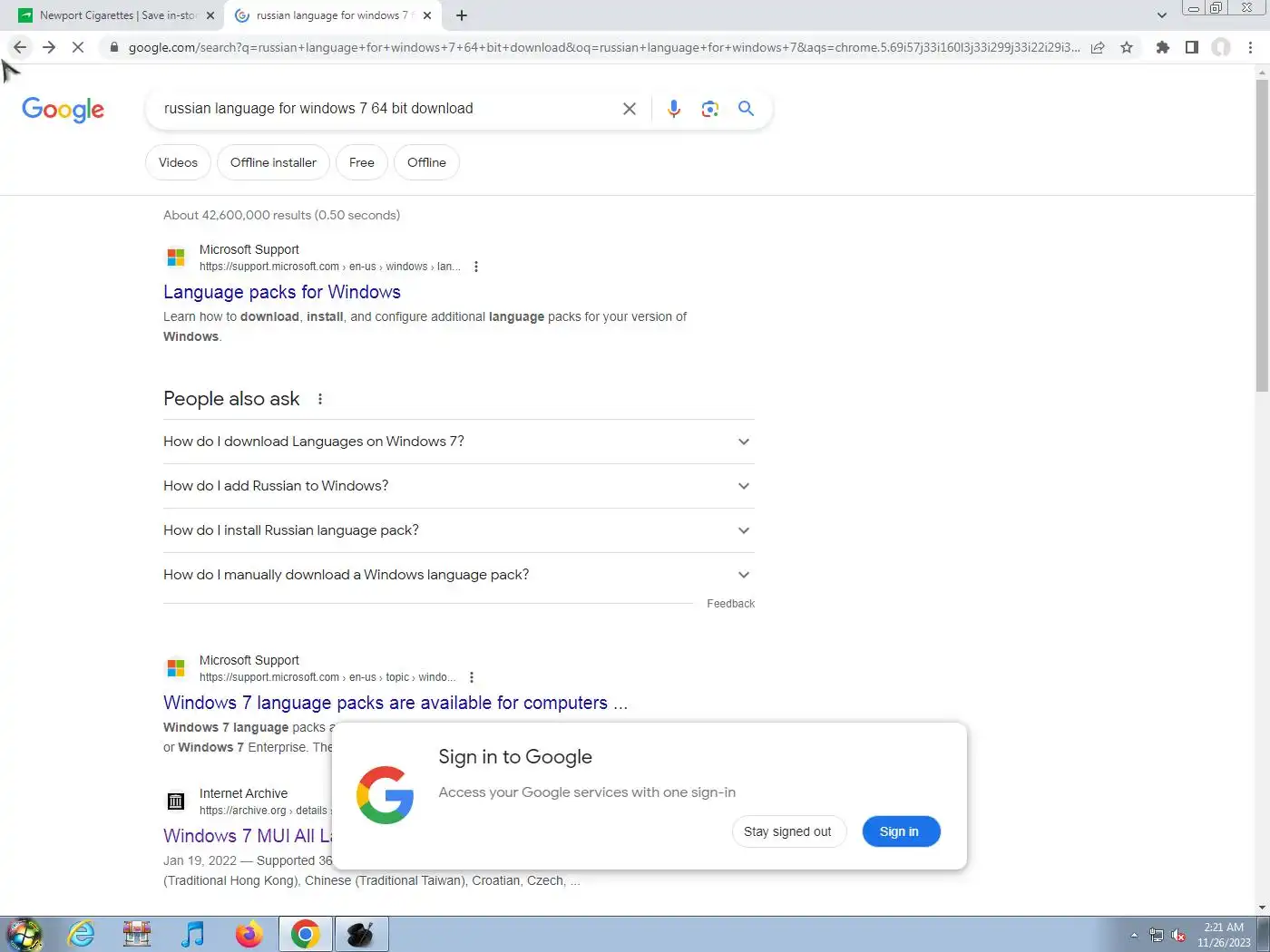Open Chrome from the taskbar
Image resolution: width=1270 pixels, height=952 pixels.
(306, 934)
